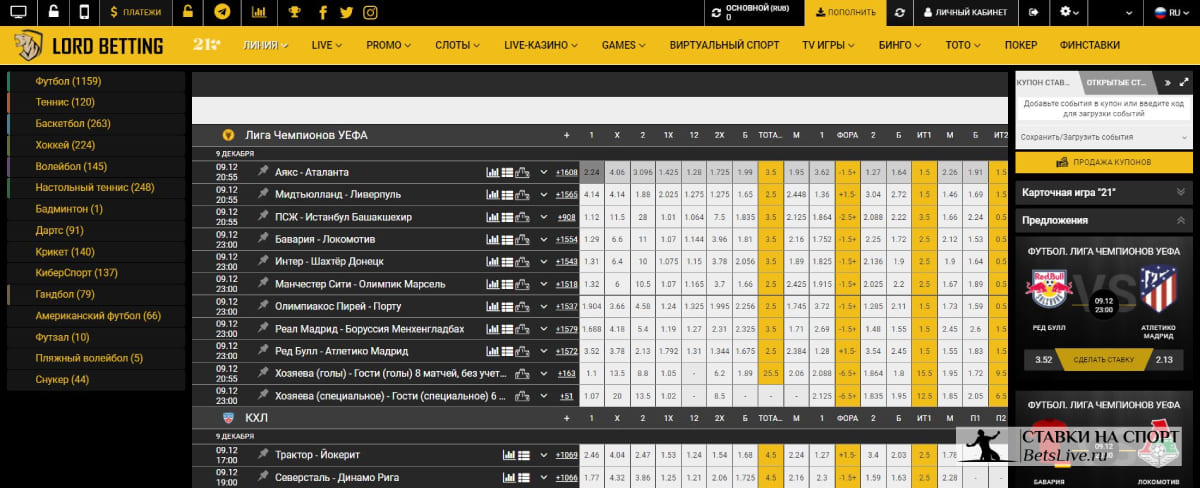This screenshot has height=488, width=1200.
Task: Visit the Facebook page icon
Action: pos(322,12)
